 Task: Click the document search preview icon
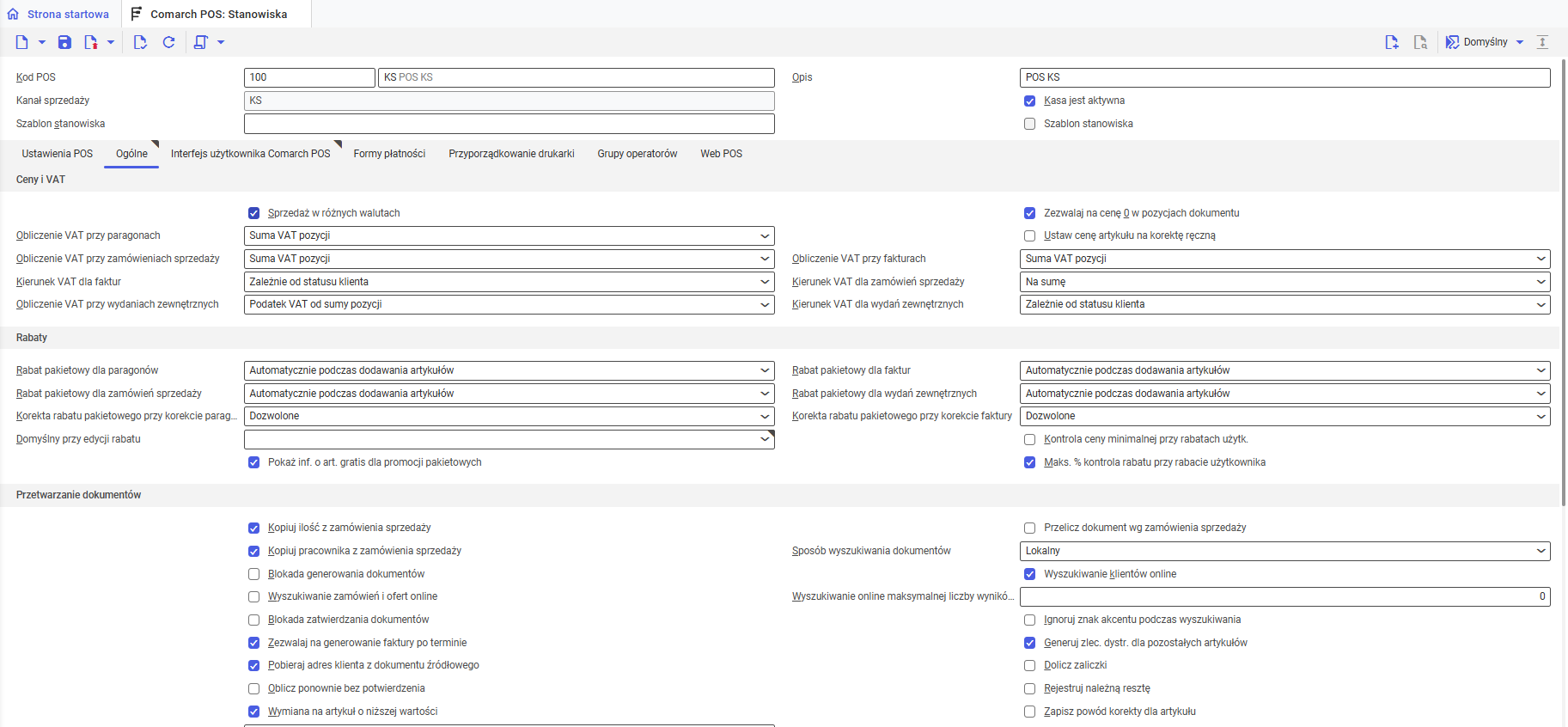tap(1420, 42)
